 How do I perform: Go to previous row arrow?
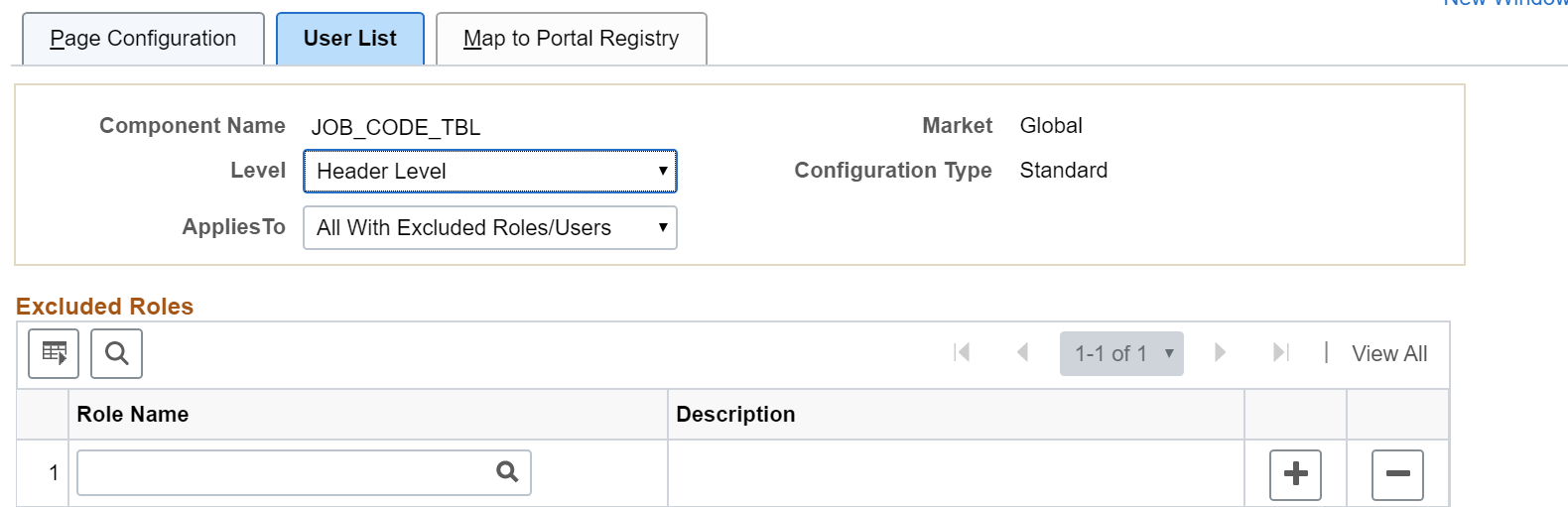[x=1022, y=352]
